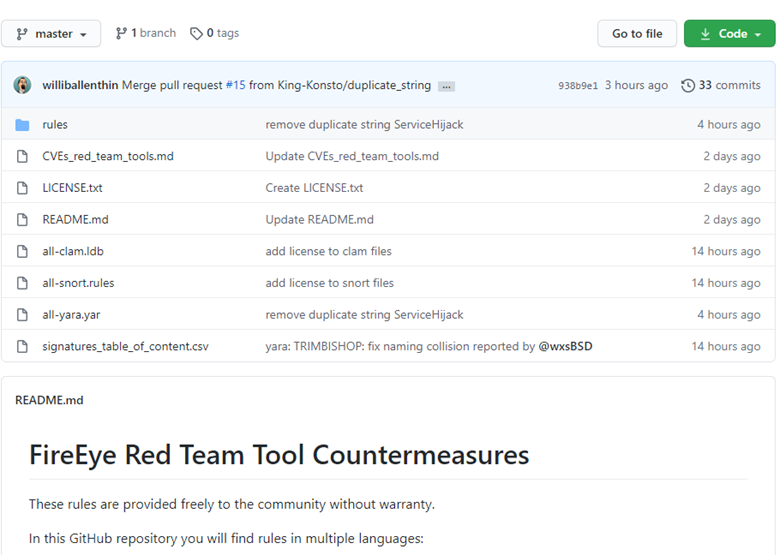The image size is (780, 555).
Task: Open the all-clam.ldb file
Action: [x=73, y=251]
